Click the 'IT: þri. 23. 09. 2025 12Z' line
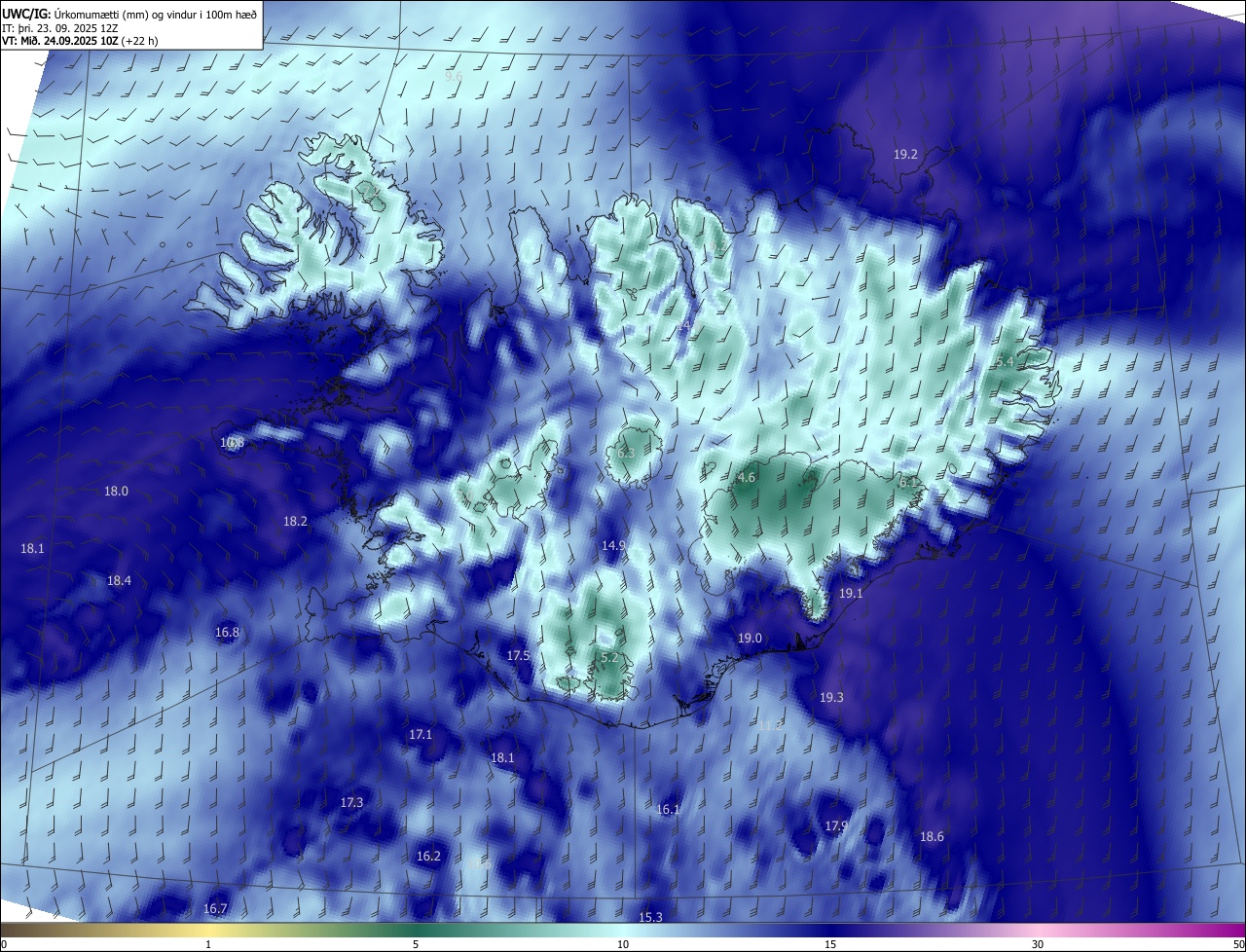The image size is (1246, 952). point(60,28)
